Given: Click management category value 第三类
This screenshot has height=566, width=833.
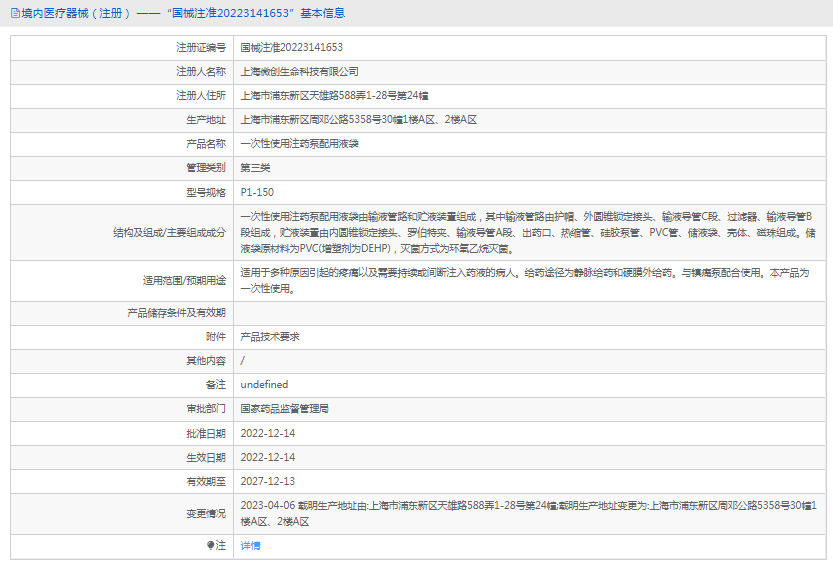Looking at the screenshot, I should pos(255,168).
